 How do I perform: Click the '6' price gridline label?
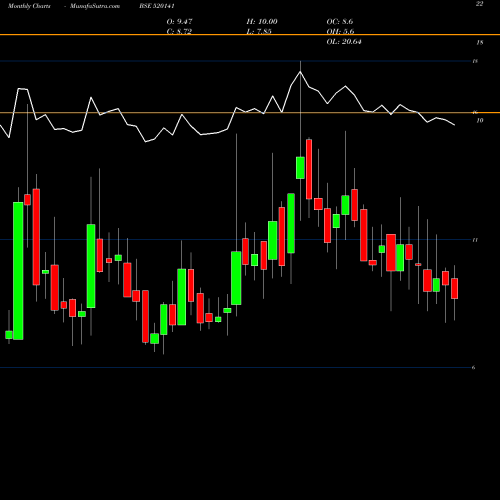[474, 368]
